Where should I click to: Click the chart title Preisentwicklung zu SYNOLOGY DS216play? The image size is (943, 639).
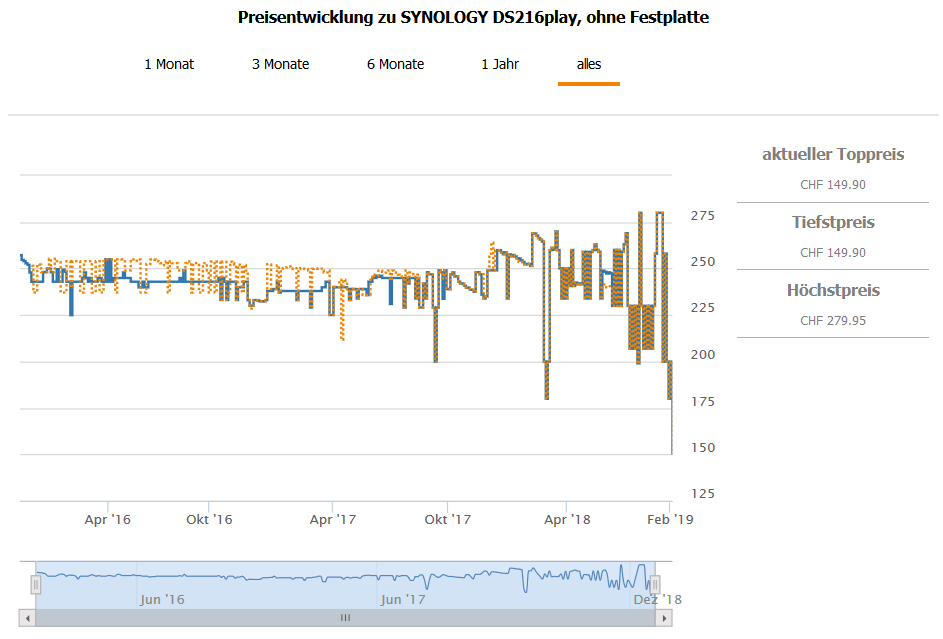tap(473, 17)
